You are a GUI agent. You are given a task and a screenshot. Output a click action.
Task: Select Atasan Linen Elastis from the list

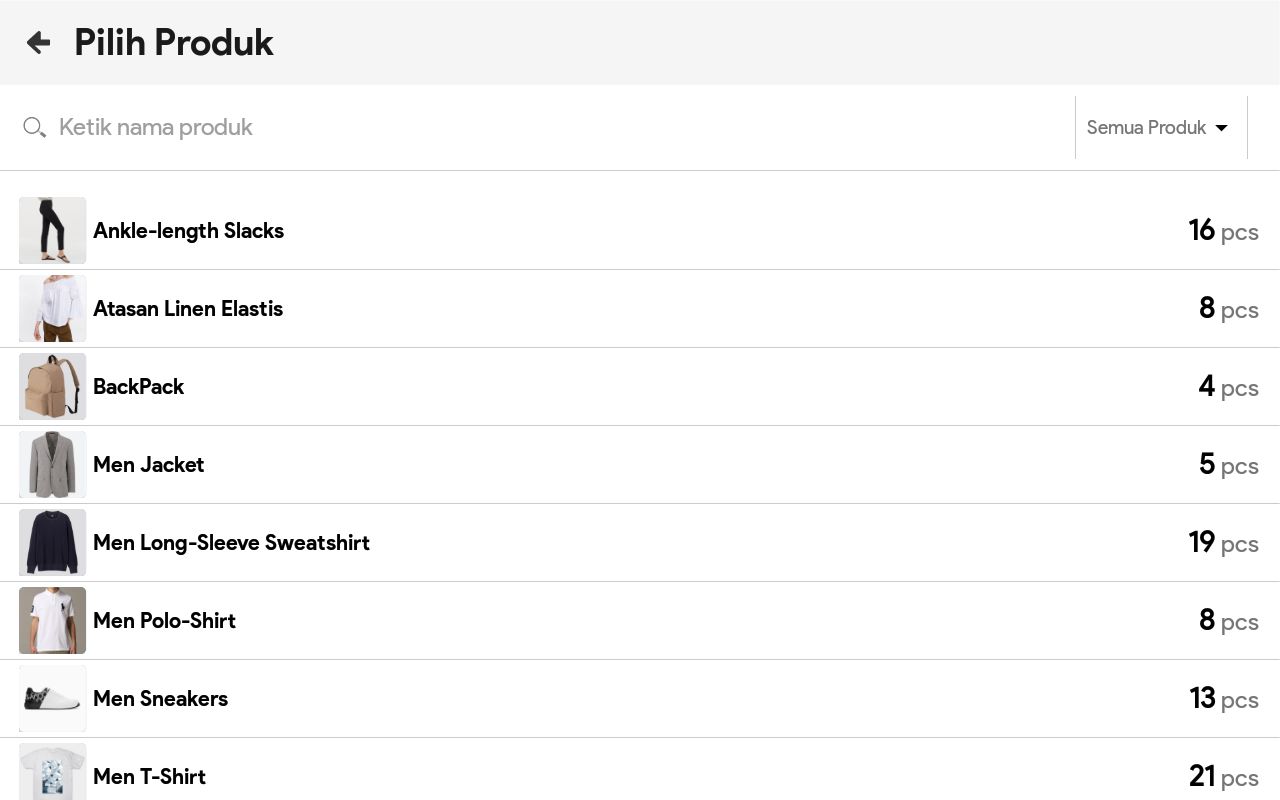click(188, 309)
